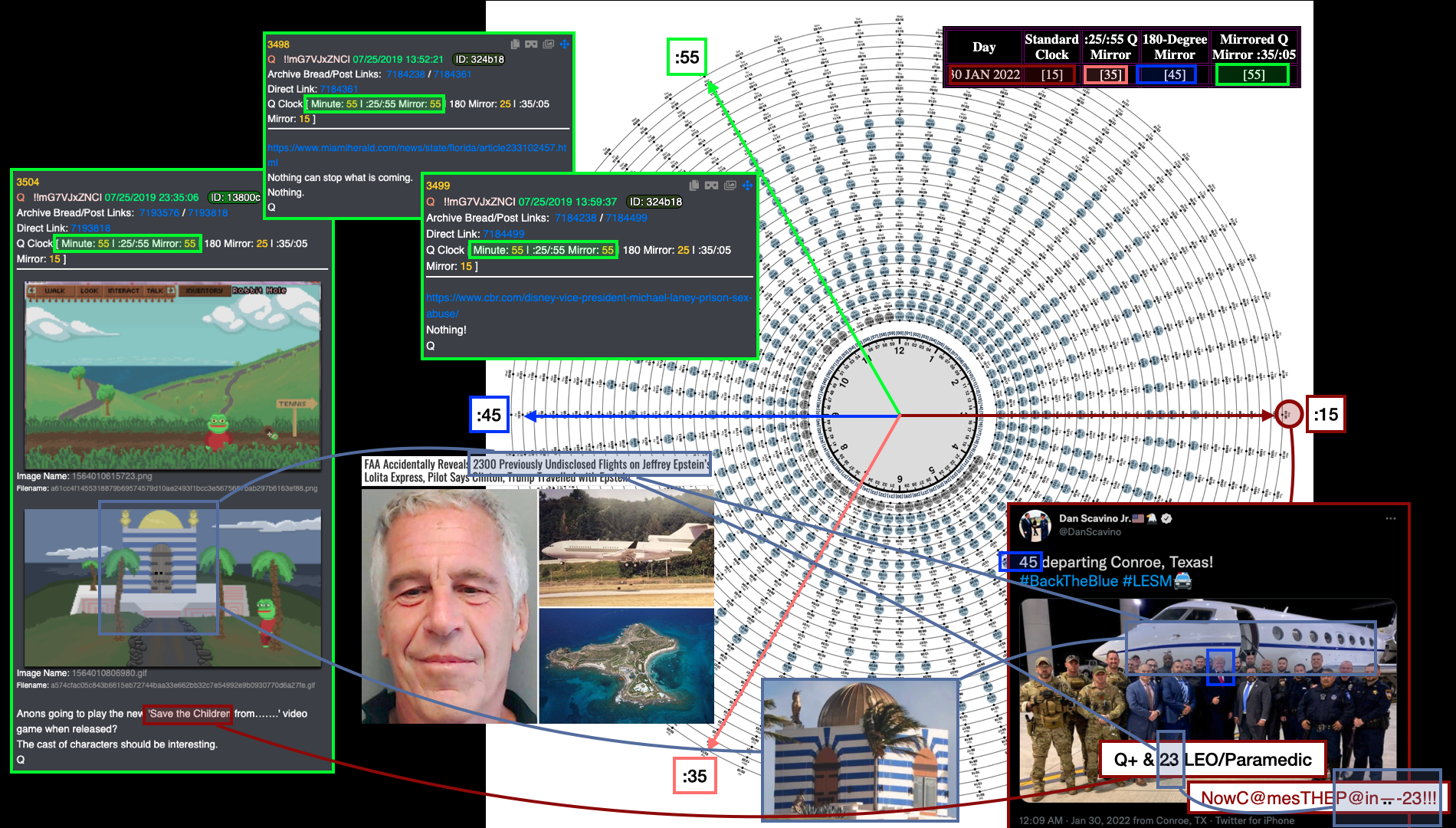This screenshot has width=1456, height=828.
Task: Click the verified badge beside Dan Scavino Jr.
Action: click(x=1166, y=518)
